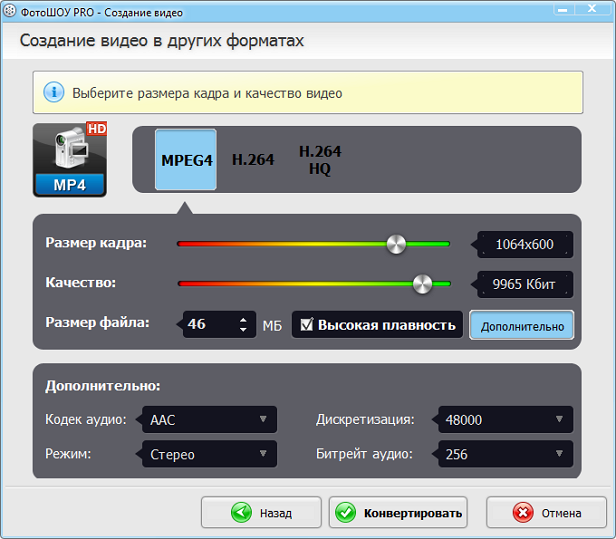Minimize the ФотоШОУ PRO window

pyautogui.click(x=563, y=9)
